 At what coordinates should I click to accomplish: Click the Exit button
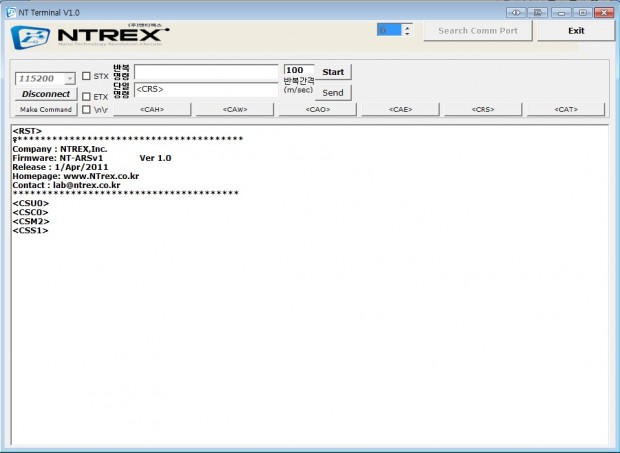pos(576,31)
